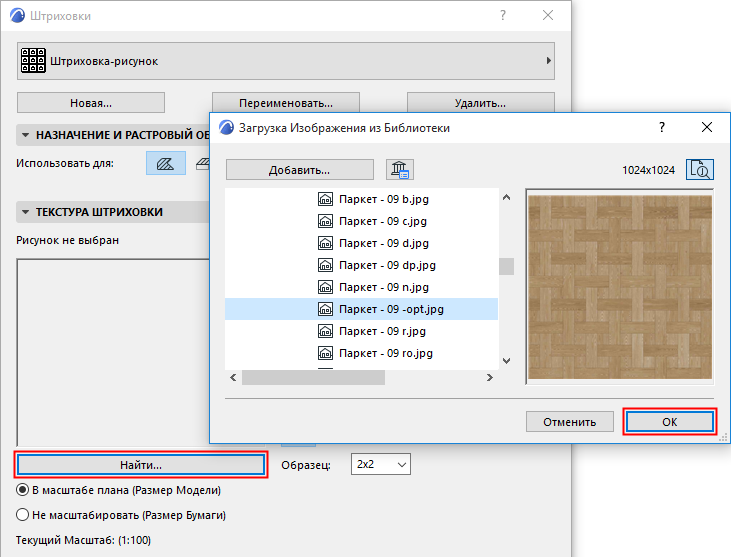
Task: Select the drafting fill usage icon
Action: [x=166, y=163]
